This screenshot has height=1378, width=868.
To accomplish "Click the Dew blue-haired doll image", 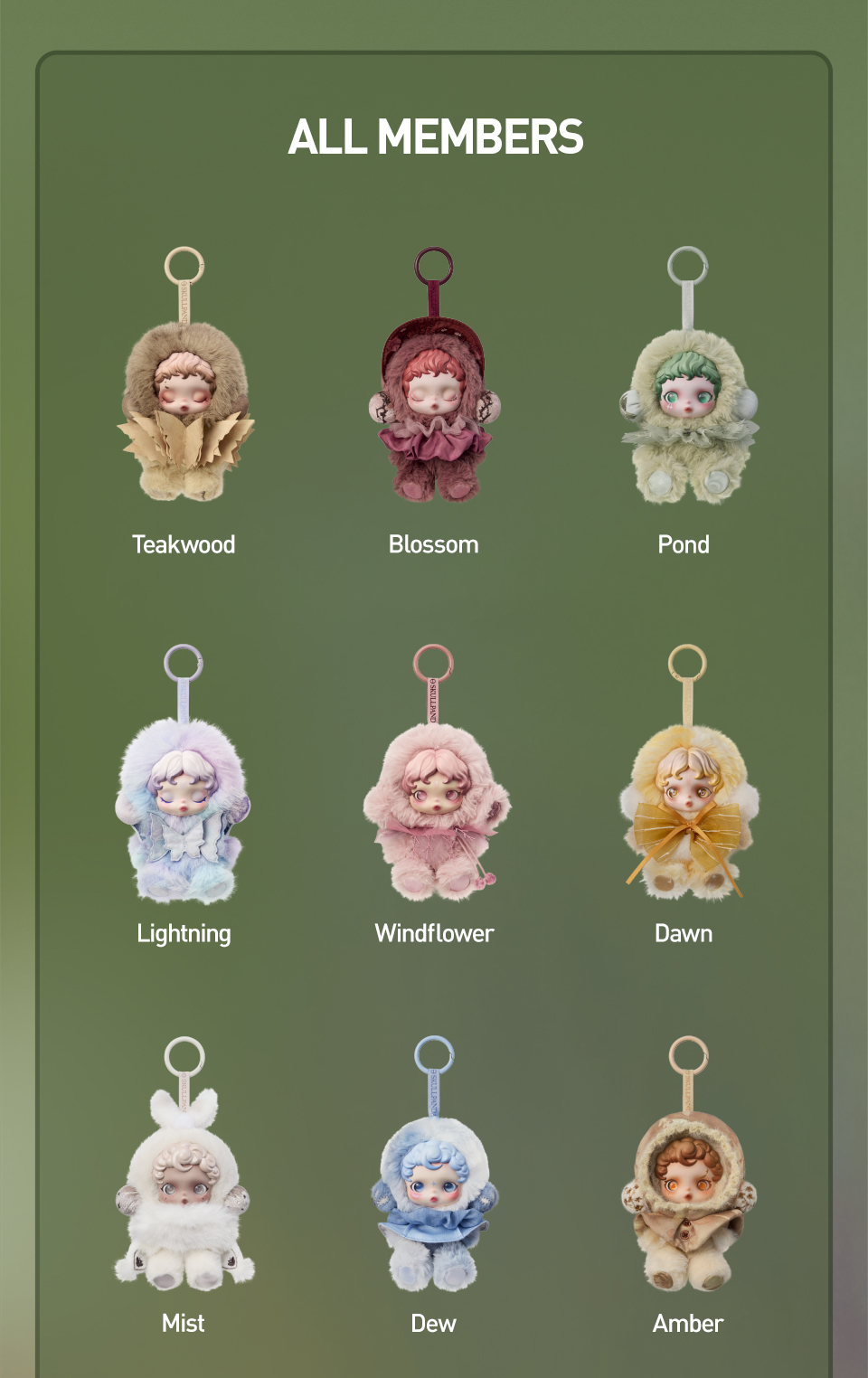I will pyautogui.click(x=434, y=1164).
